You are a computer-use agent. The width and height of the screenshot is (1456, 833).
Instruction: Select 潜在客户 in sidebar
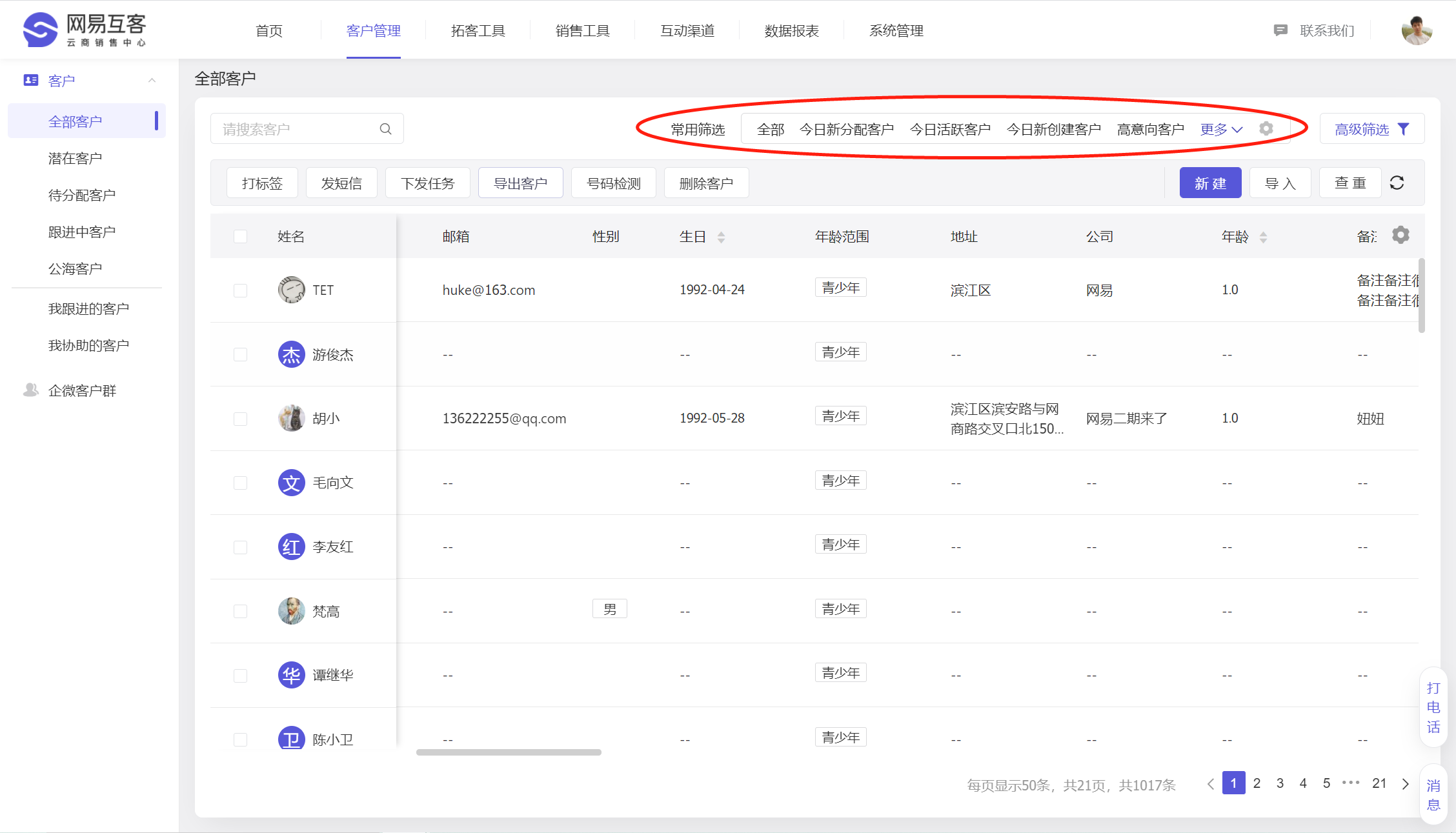pyautogui.click(x=75, y=158)
